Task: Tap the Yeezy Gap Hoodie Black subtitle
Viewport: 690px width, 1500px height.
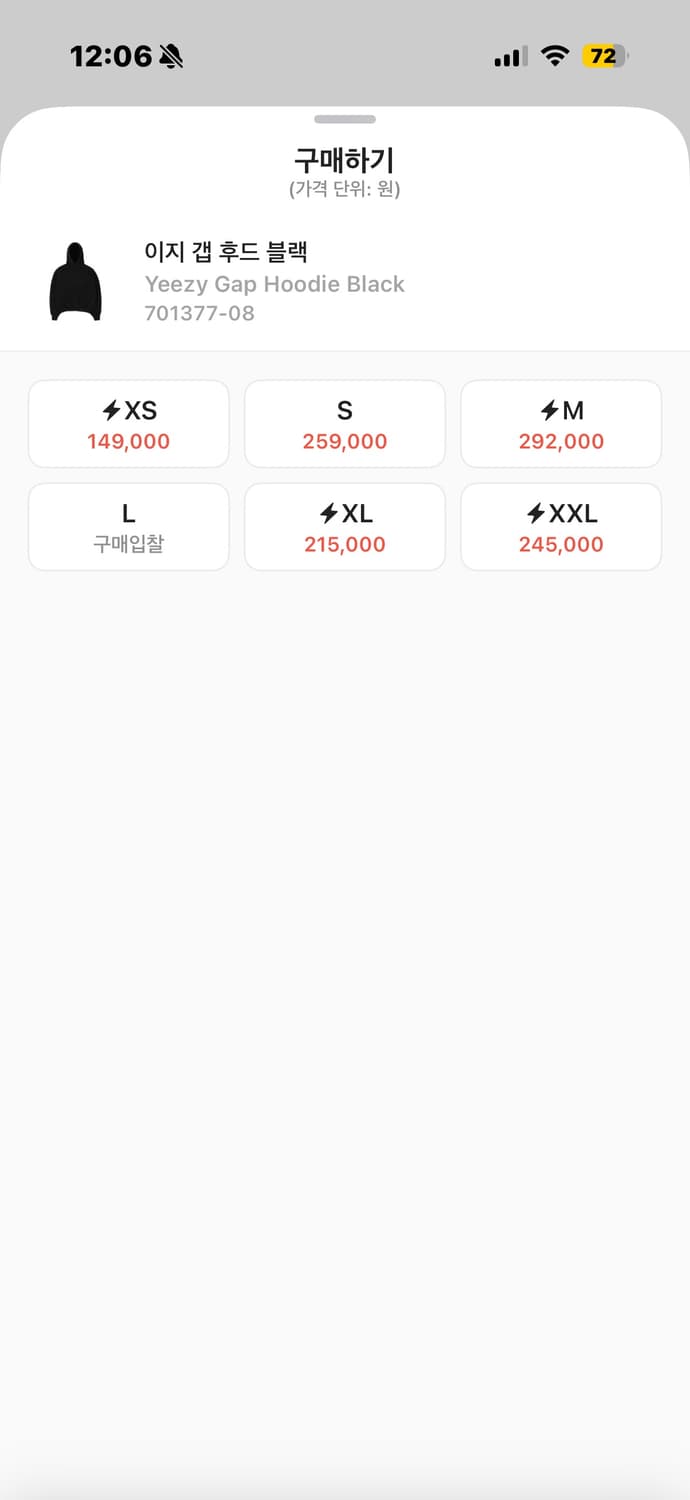Action: (275, 284)
